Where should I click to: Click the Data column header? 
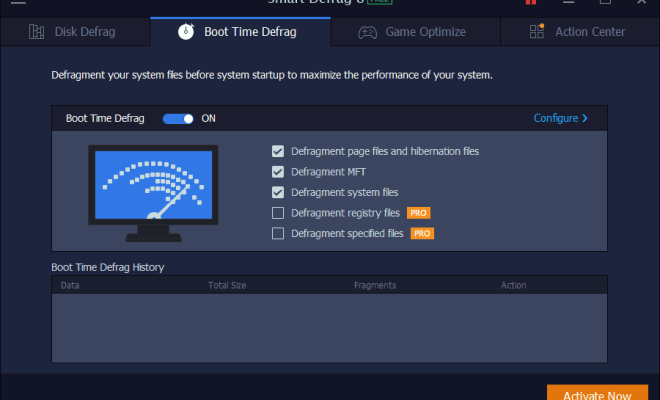(70, 285)
